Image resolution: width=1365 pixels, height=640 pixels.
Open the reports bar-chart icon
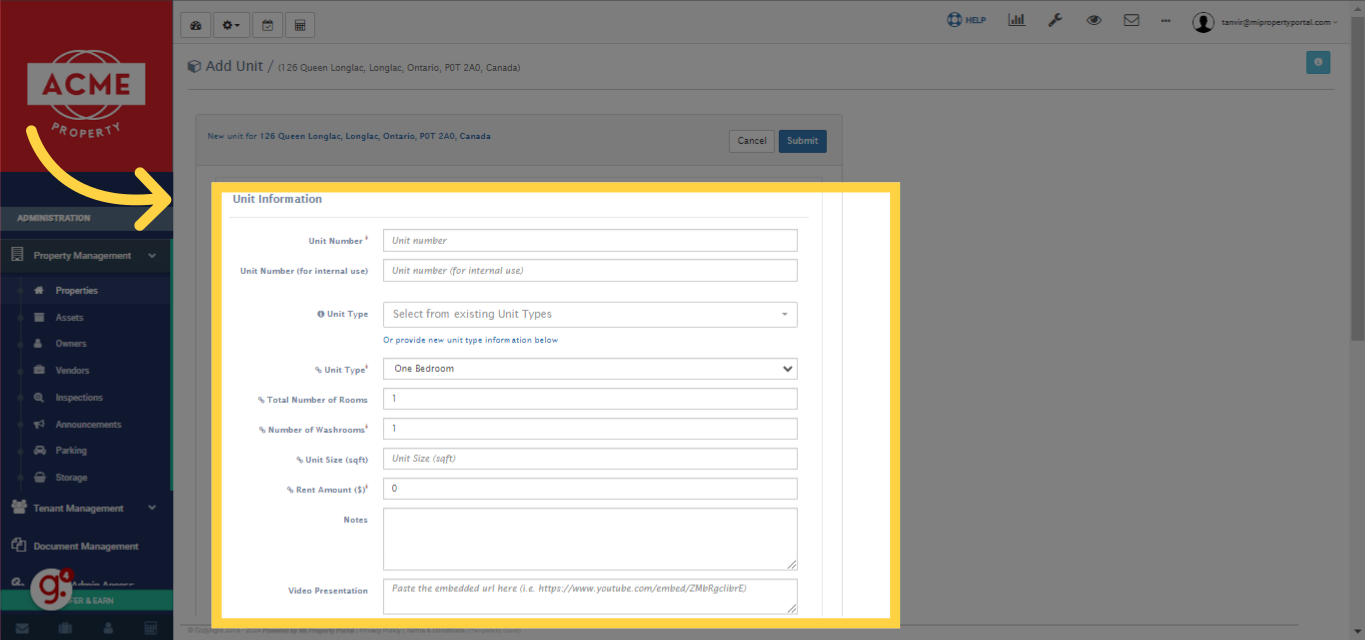click(1016, 19)
